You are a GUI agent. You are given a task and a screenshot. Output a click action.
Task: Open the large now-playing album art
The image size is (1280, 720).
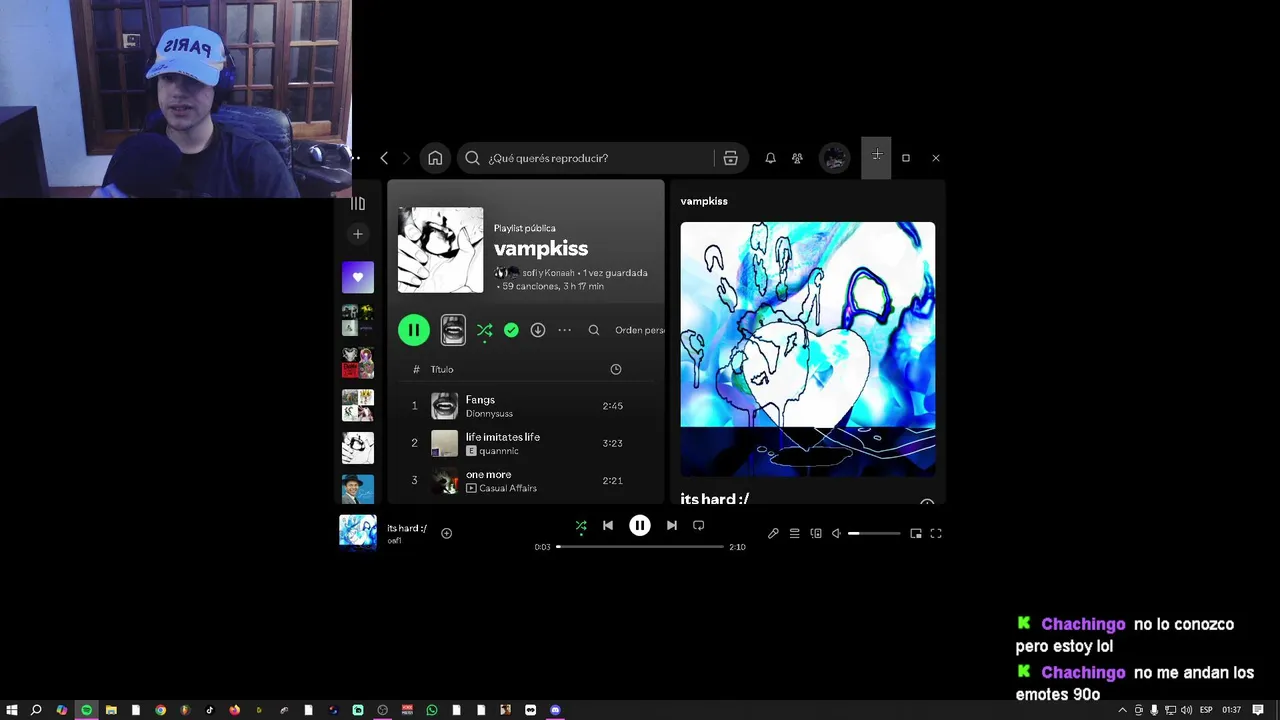808,349
